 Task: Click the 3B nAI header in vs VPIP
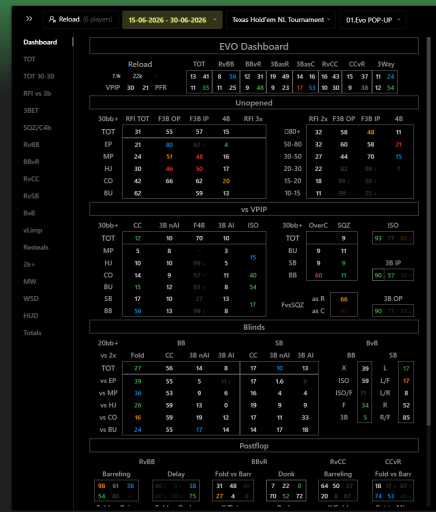pos(169,225)
